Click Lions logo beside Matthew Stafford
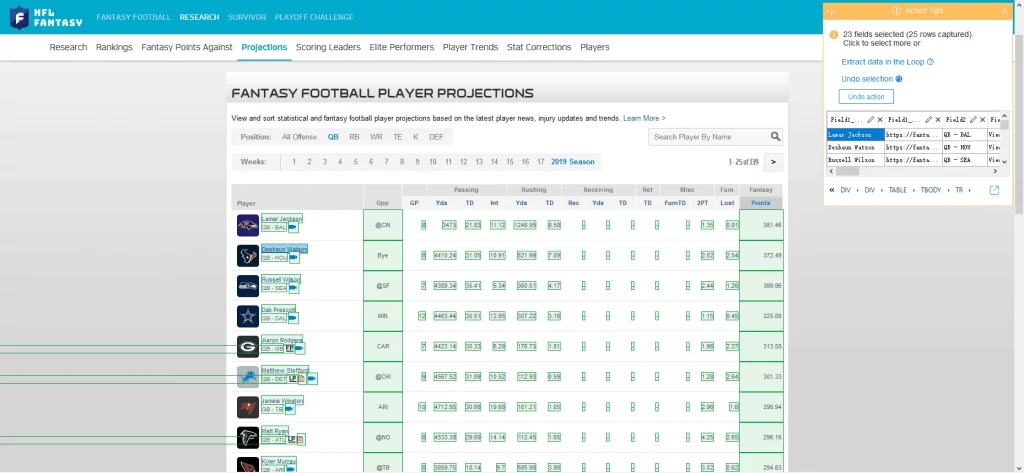Image resolution: width=1024 pixels, height=473 pixels. pyautogui.click(x=248, y=377)
